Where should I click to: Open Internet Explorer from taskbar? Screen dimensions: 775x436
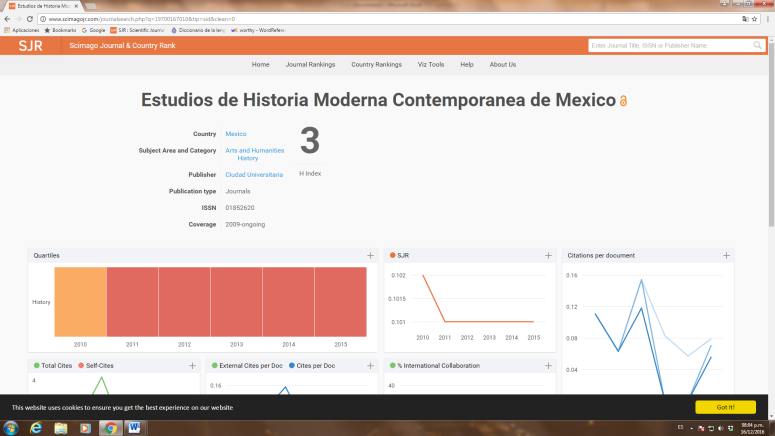[36, 427]
